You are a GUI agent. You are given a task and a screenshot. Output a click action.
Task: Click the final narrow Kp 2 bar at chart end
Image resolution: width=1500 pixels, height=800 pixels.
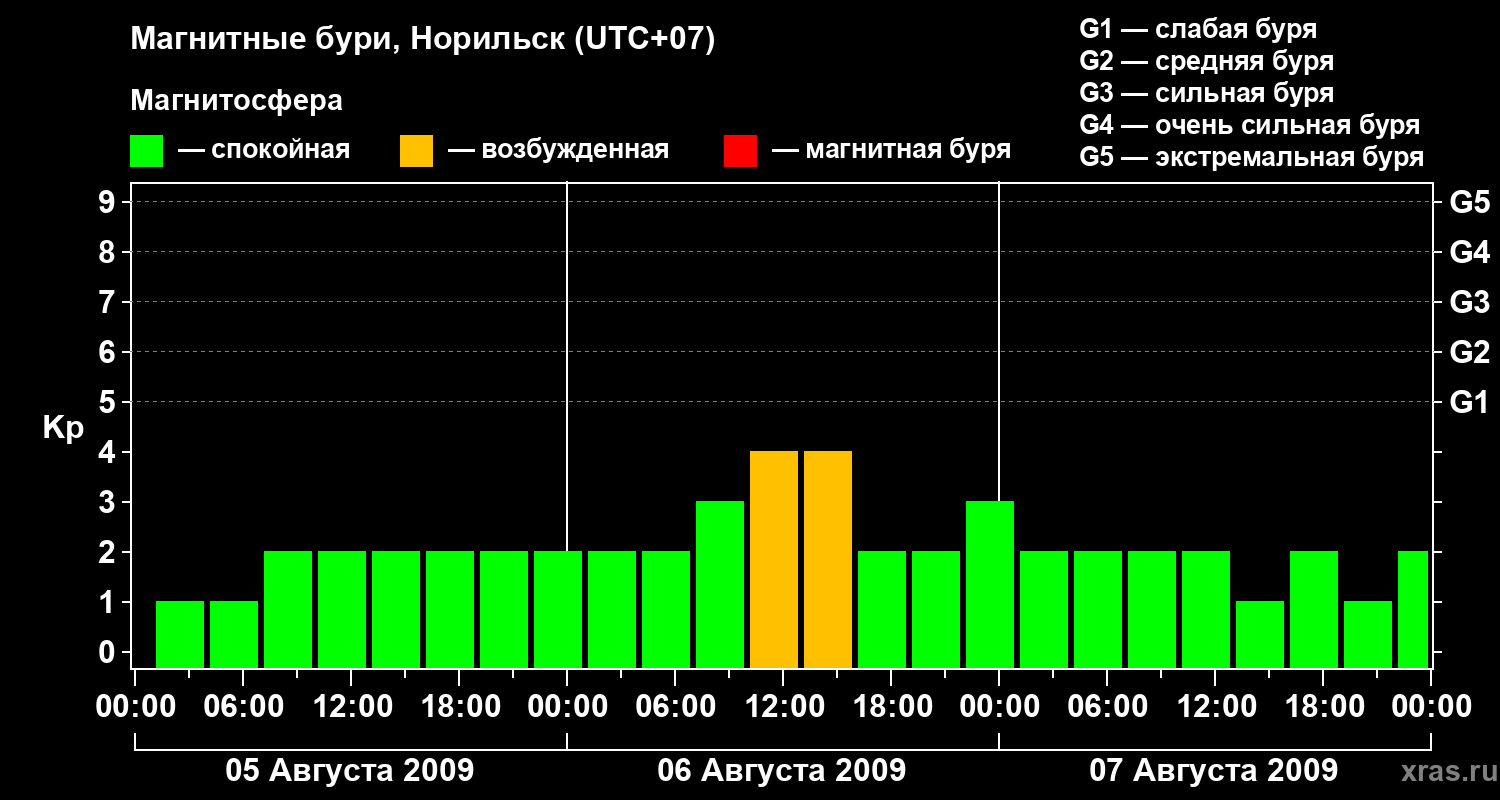(x=1413, y=609)
